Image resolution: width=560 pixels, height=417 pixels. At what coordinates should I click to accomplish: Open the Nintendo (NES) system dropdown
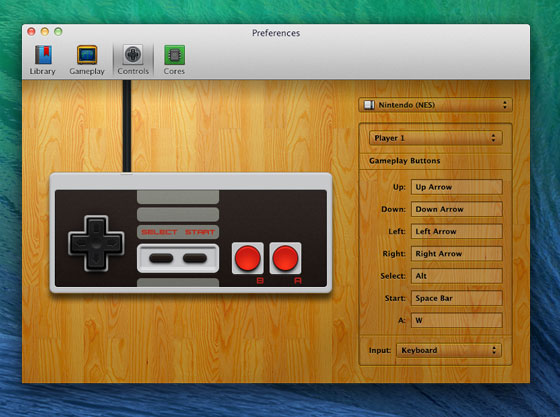435,105
